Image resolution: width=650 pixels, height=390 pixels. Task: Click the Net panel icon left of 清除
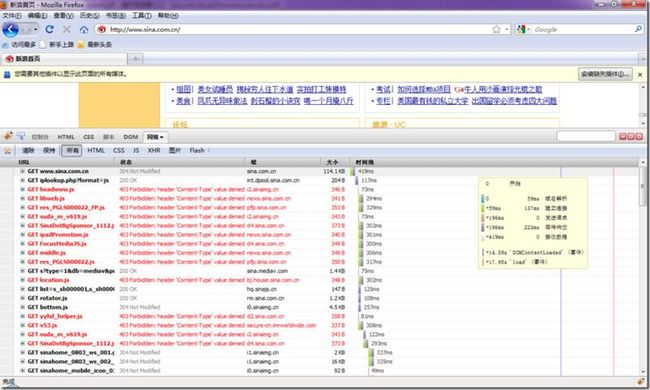tap(7, 150)
